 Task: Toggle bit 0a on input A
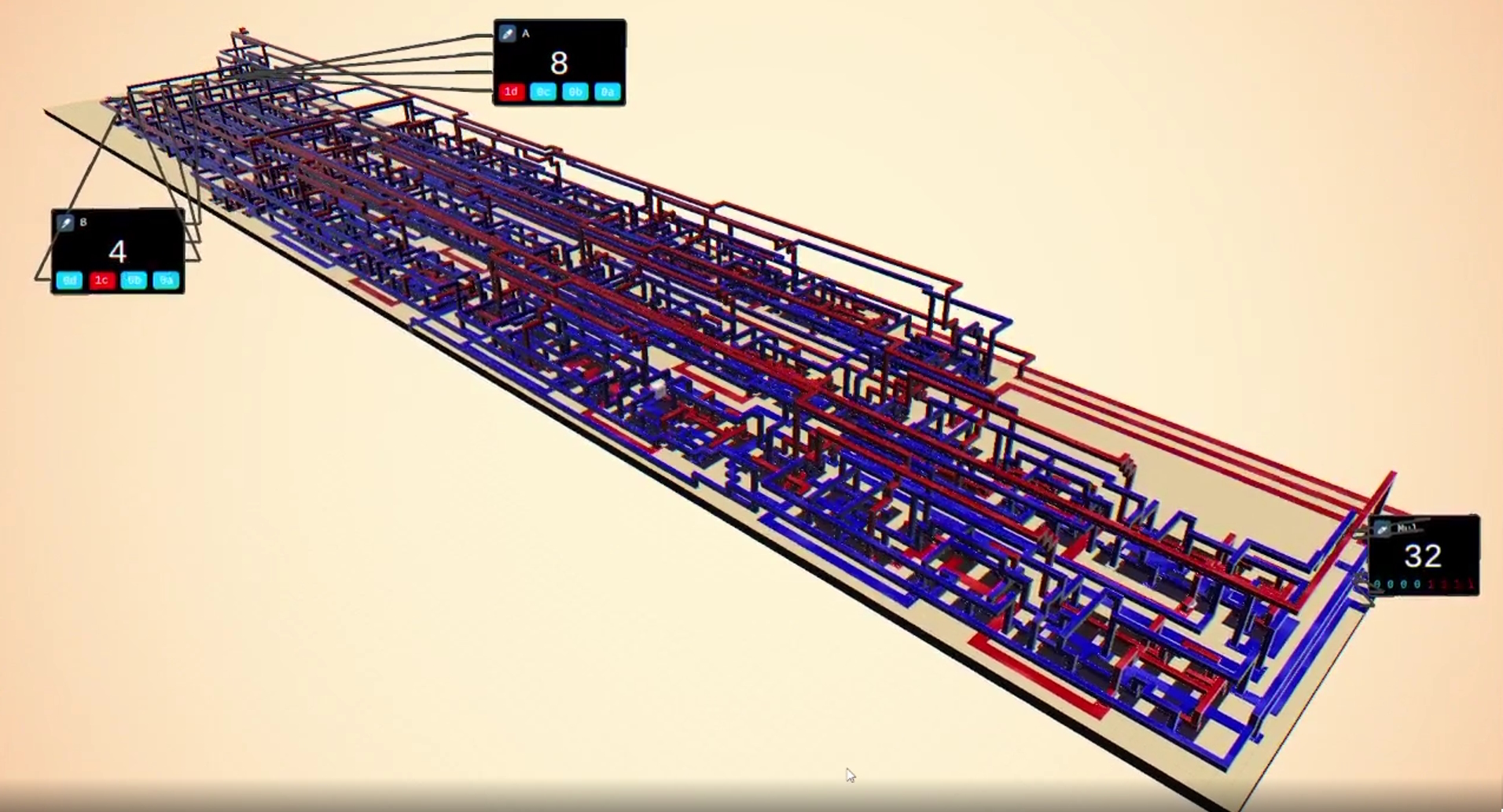(607, 92)
